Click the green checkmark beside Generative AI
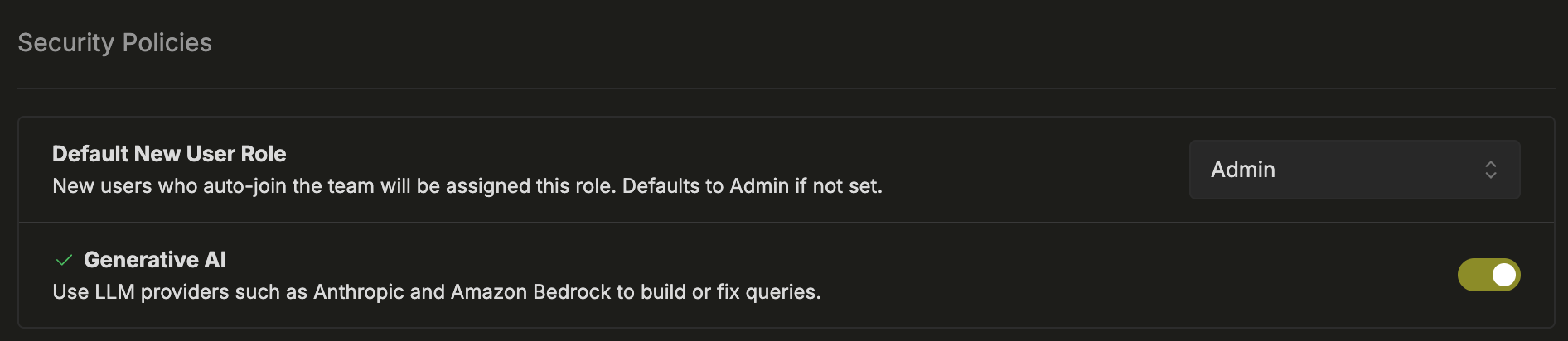 (x=64, y=260)
